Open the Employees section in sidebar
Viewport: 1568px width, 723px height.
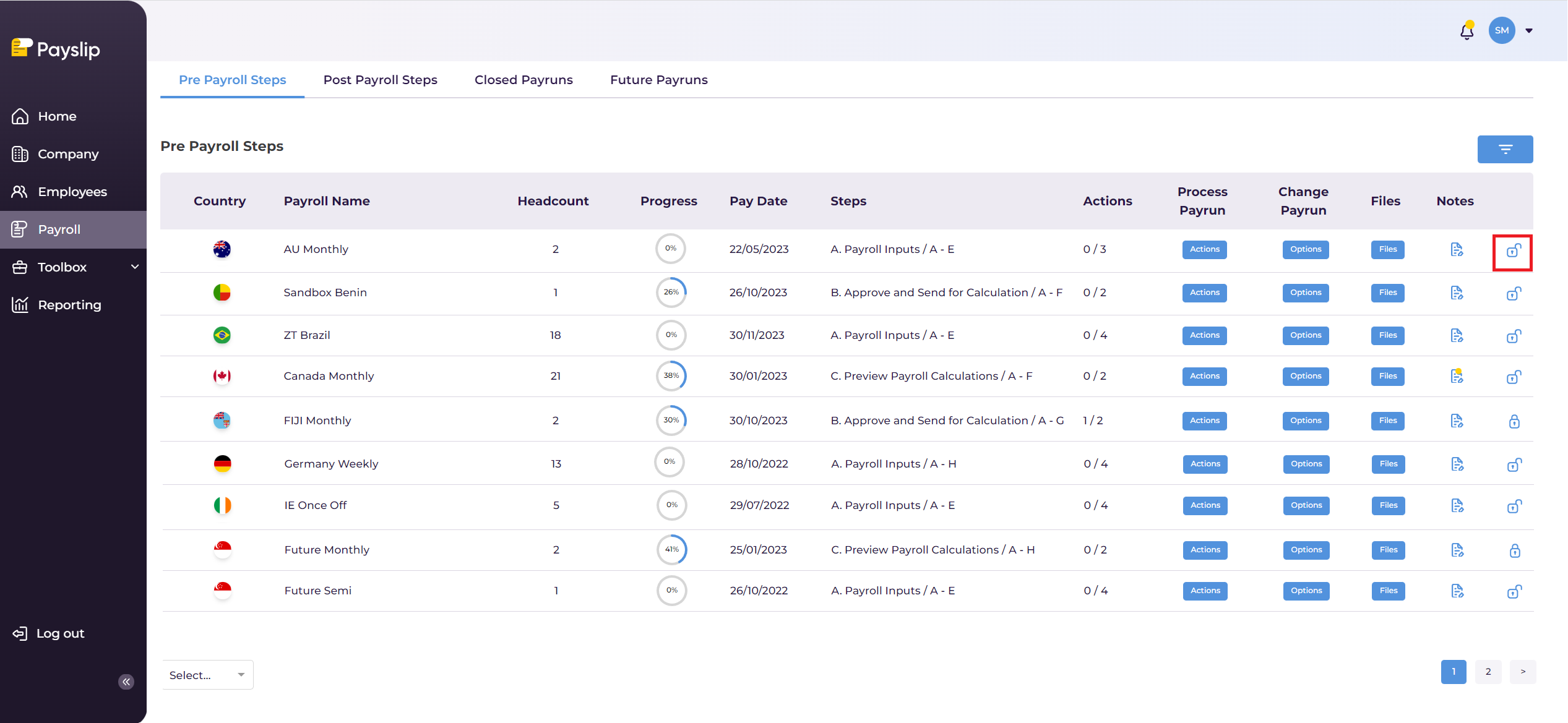coord(72,192)
